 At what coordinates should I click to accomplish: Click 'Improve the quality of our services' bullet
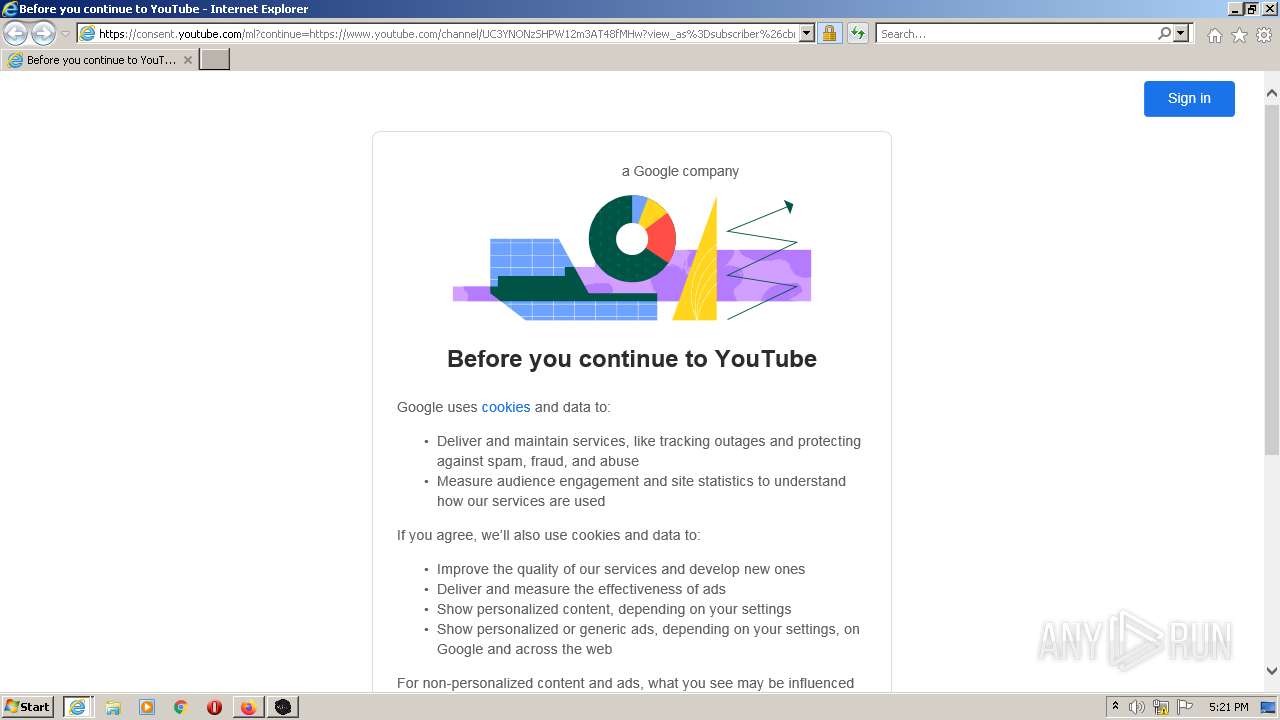tap(621, 569)
